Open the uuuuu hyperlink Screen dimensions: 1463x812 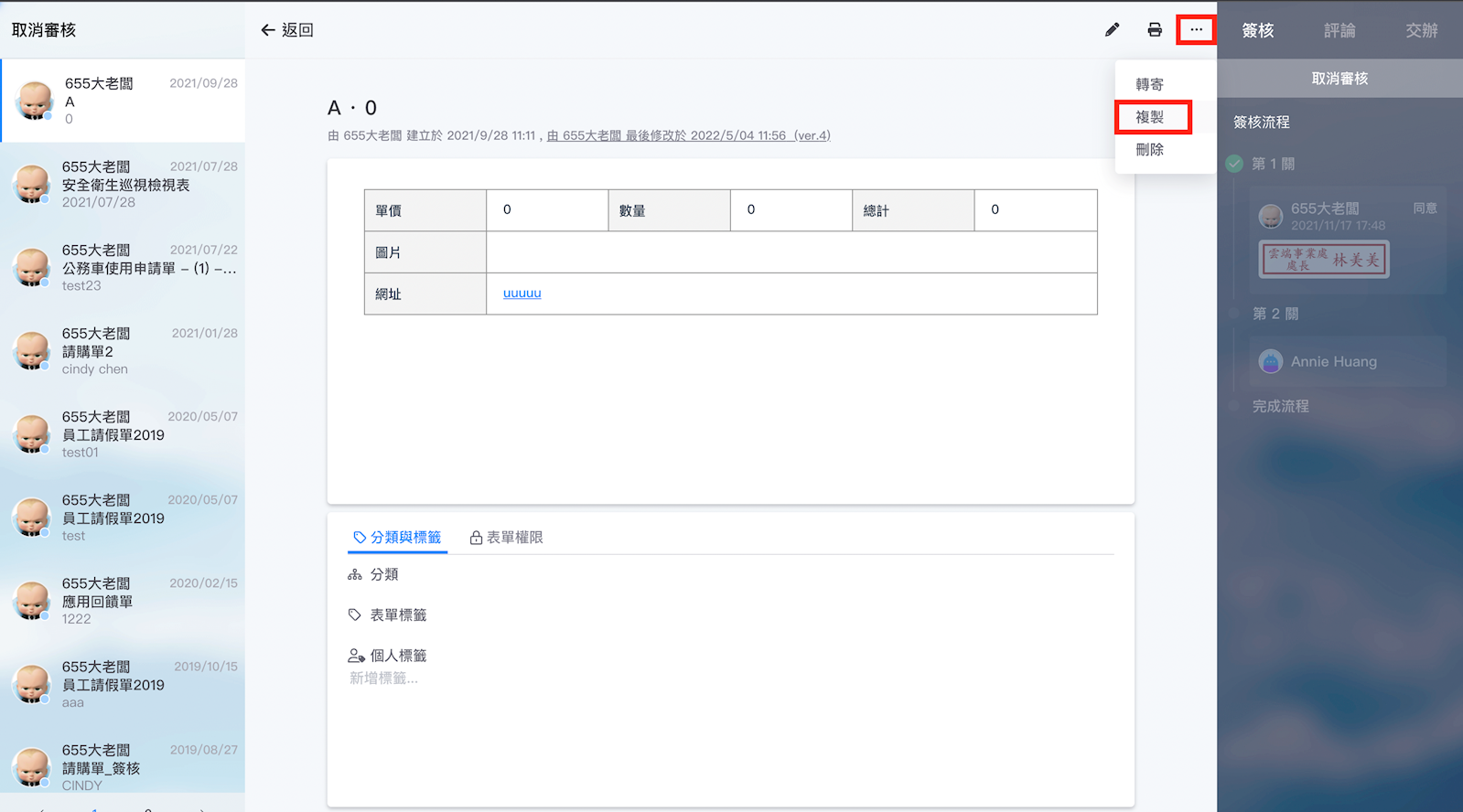coord(522,294)
